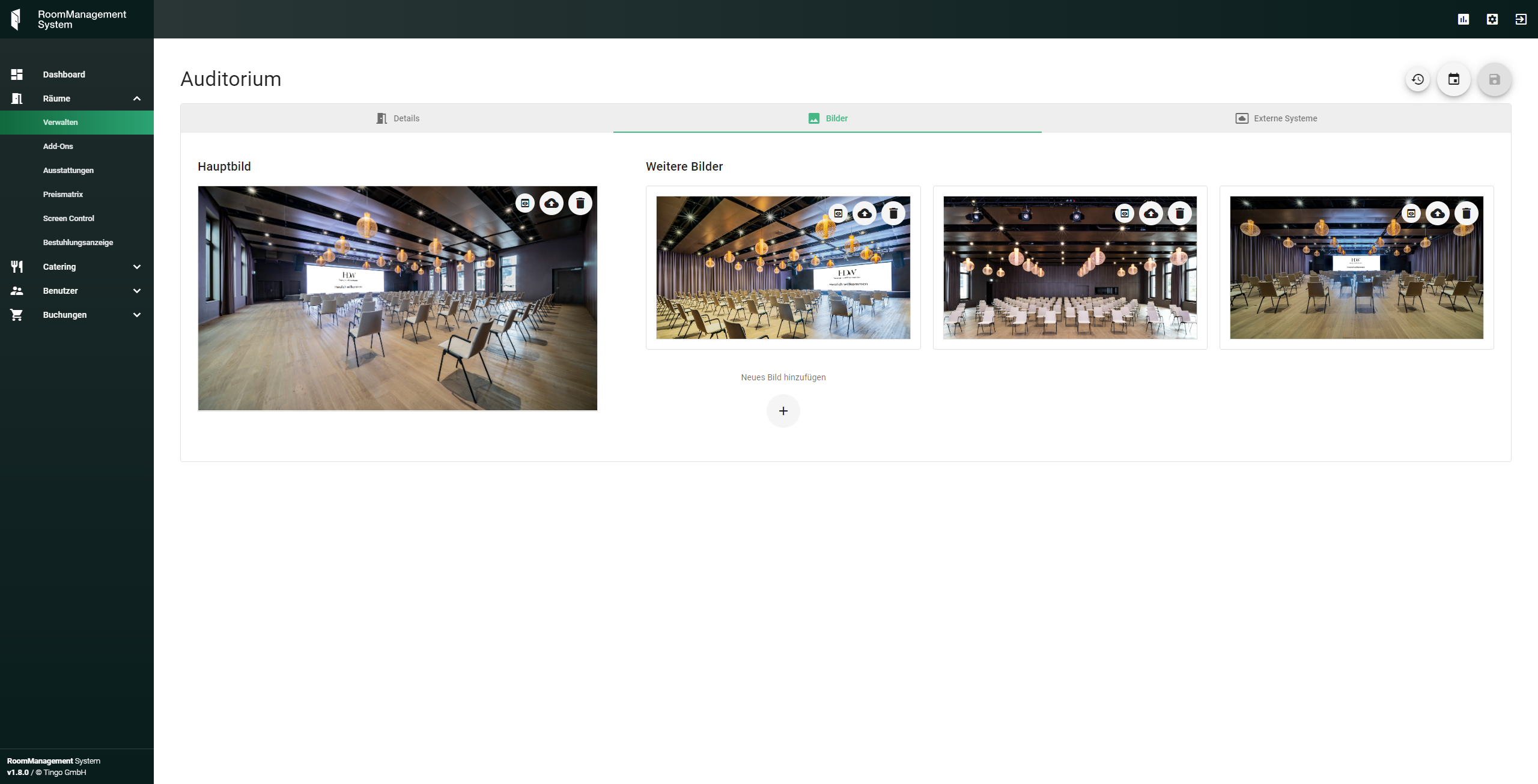Expand the Catering menu chevron
Image resolution: width=1538 pixels, height=784 pixels.
click(x=136, y=267)
